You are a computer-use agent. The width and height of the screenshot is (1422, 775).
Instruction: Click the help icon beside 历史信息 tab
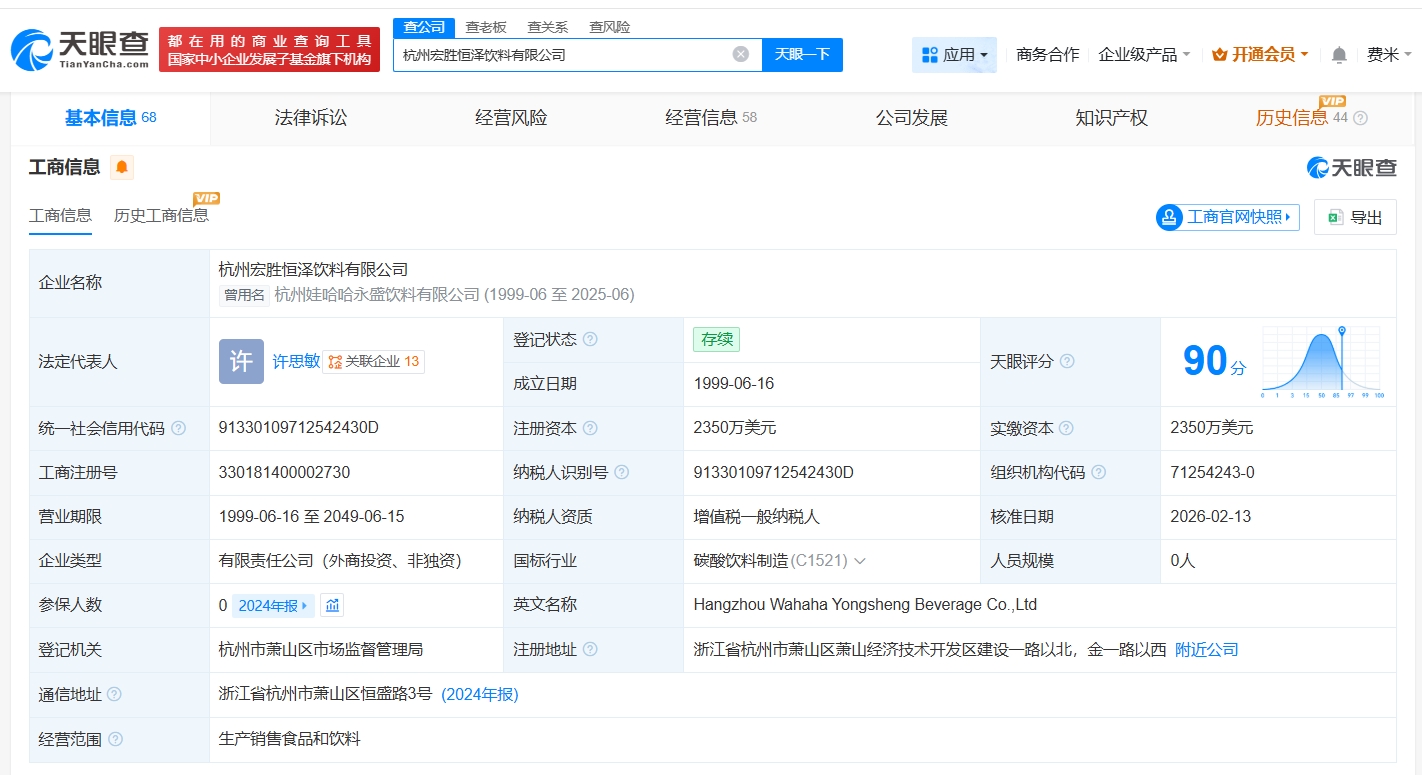point(1360,118)
